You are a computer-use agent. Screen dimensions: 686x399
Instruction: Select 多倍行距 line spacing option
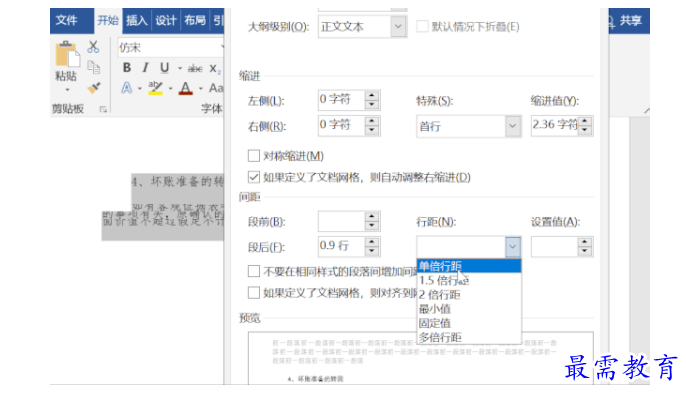(469, 338)
